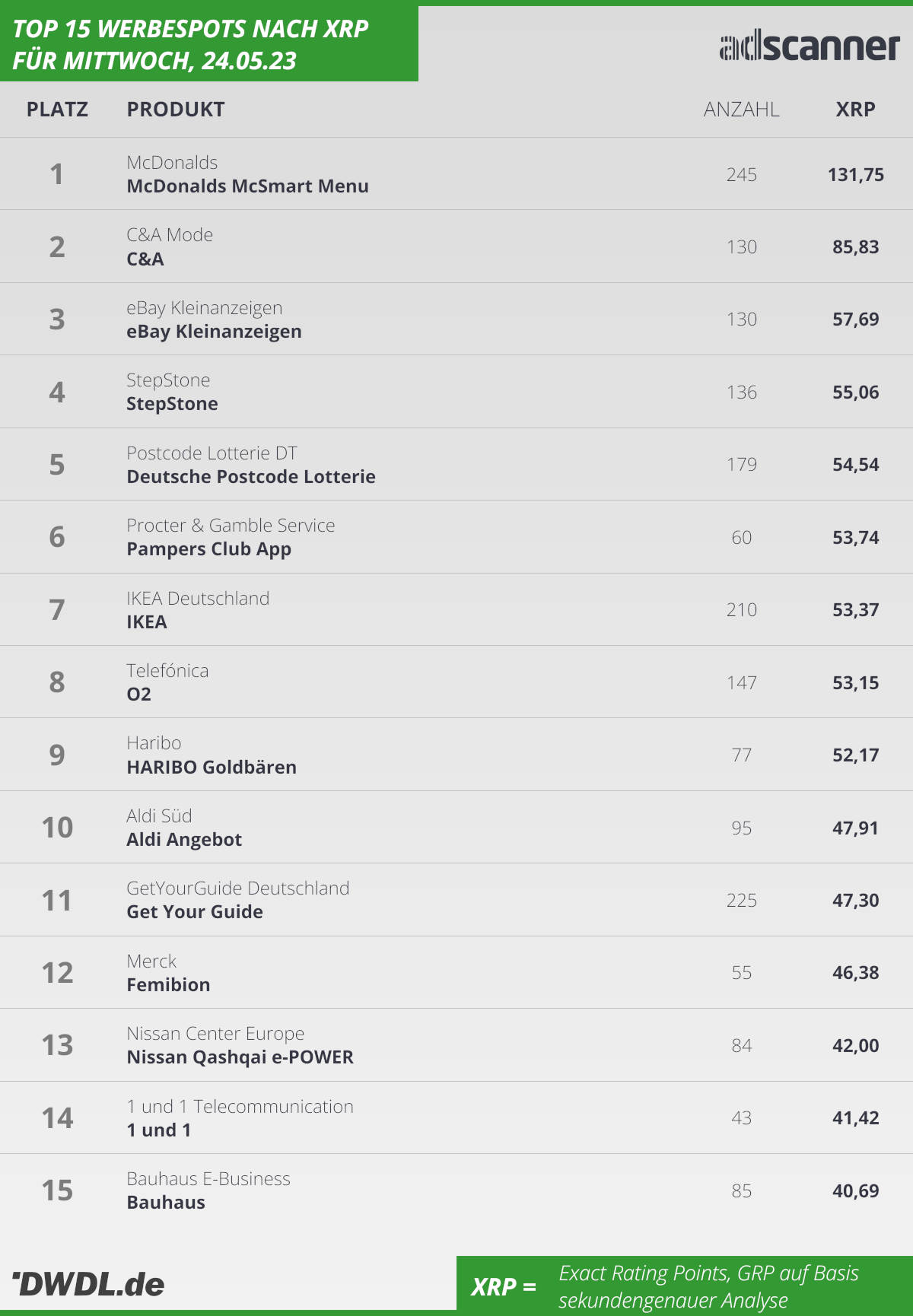Select the Pampers Club App row

pyautogui.click(x=456, y=537)
